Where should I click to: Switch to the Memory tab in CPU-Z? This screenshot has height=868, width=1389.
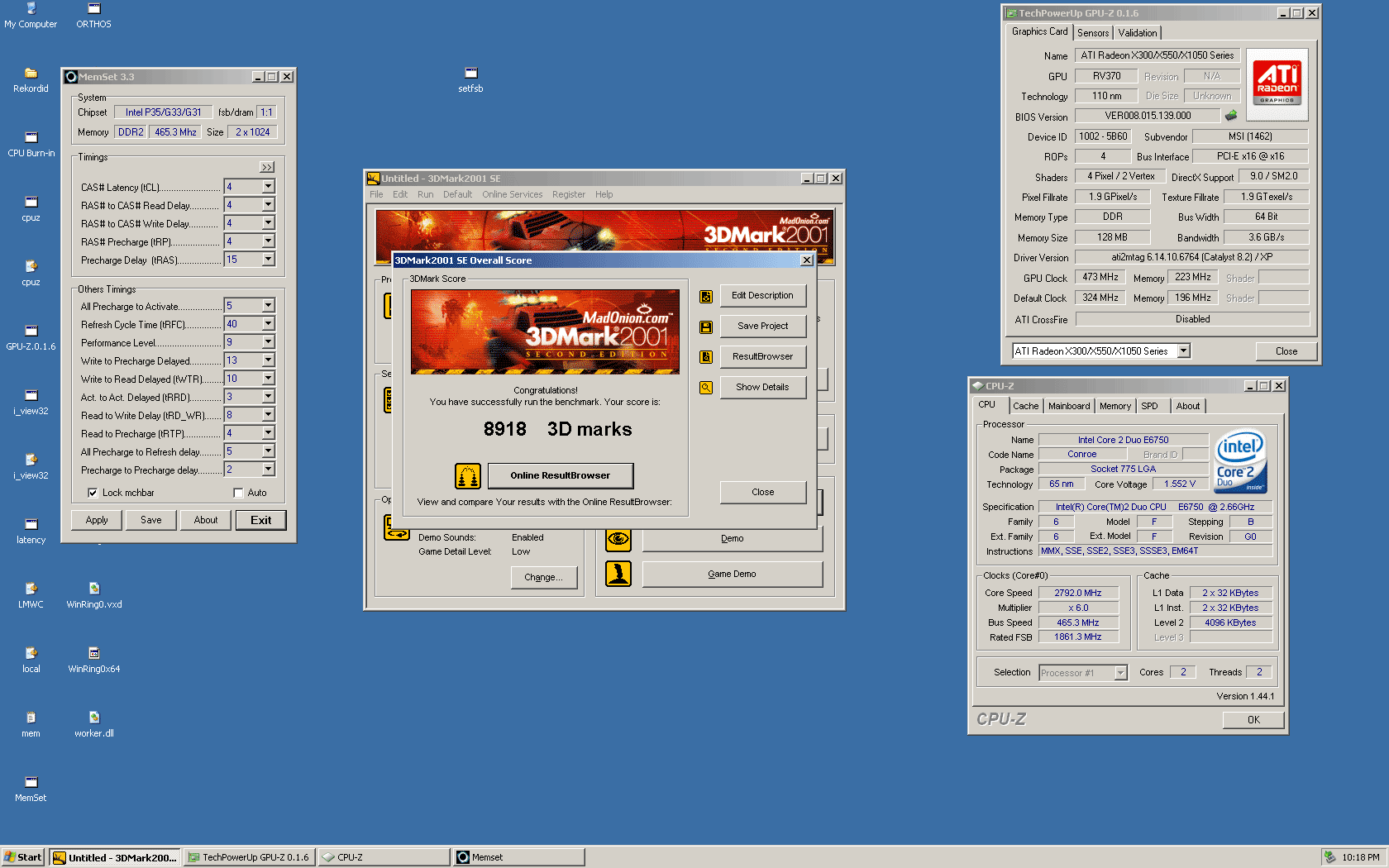[1115, 406]
